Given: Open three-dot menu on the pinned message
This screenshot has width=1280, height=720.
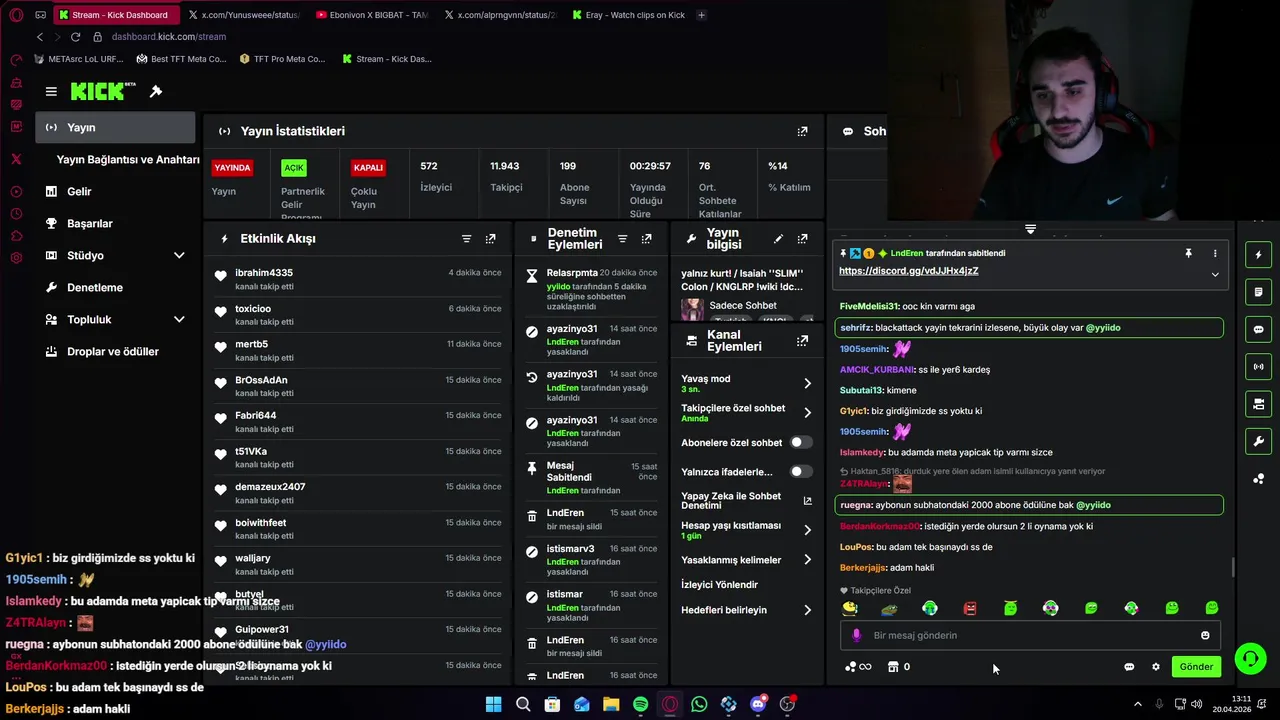Looking at the screenshot, I should (1215, 254).
